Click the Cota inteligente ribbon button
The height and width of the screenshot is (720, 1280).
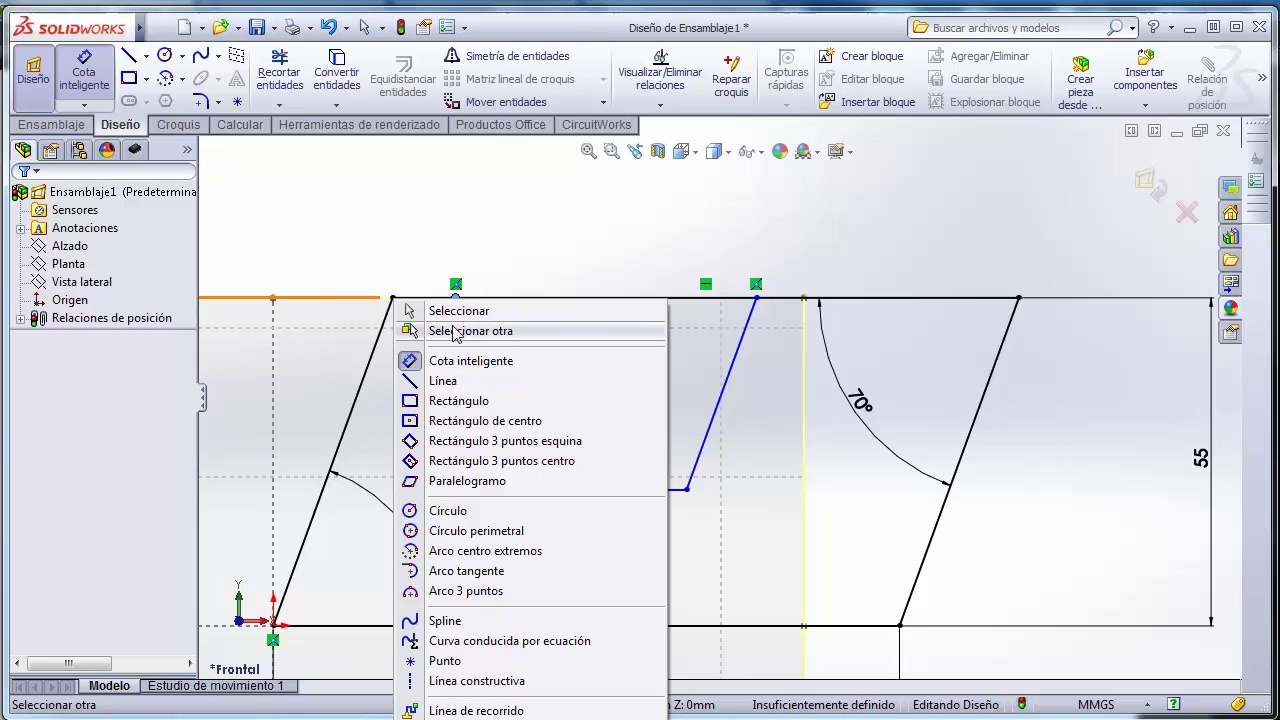pos(84,71)
